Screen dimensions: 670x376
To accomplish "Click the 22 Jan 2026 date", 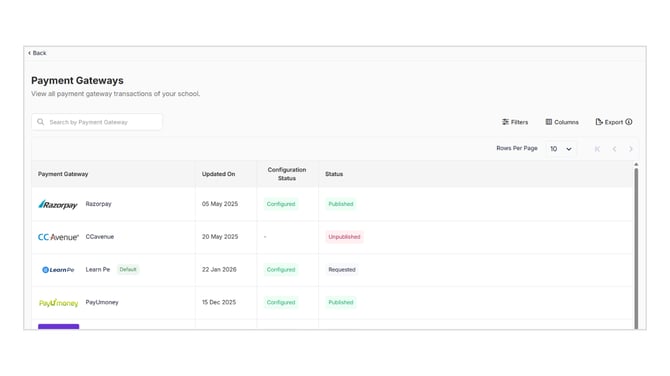I will [219, 270].
